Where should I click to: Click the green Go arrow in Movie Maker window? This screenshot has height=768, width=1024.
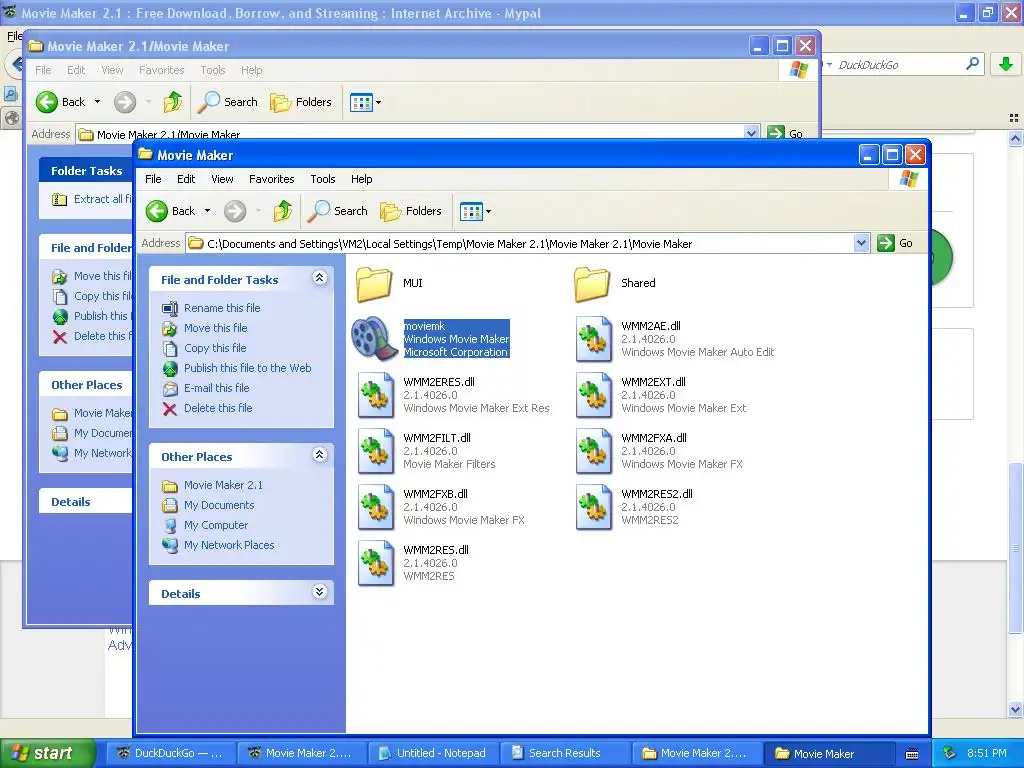[x=886, y=243]
